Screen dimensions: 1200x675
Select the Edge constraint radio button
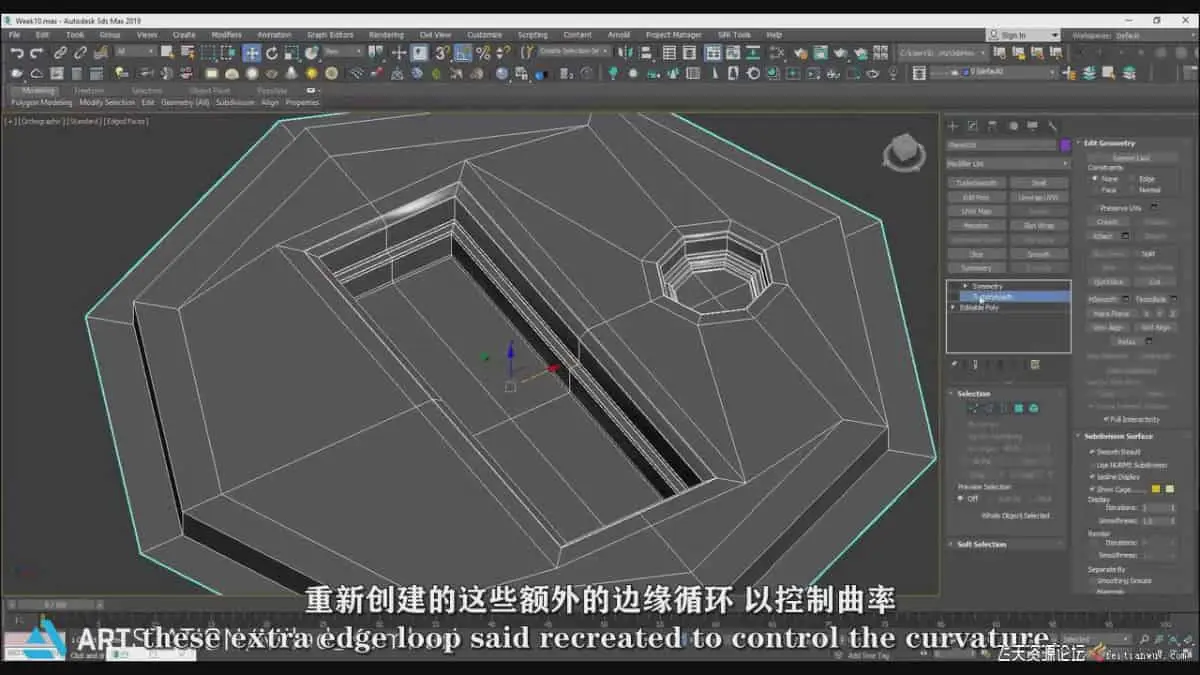pos(1132,178)
